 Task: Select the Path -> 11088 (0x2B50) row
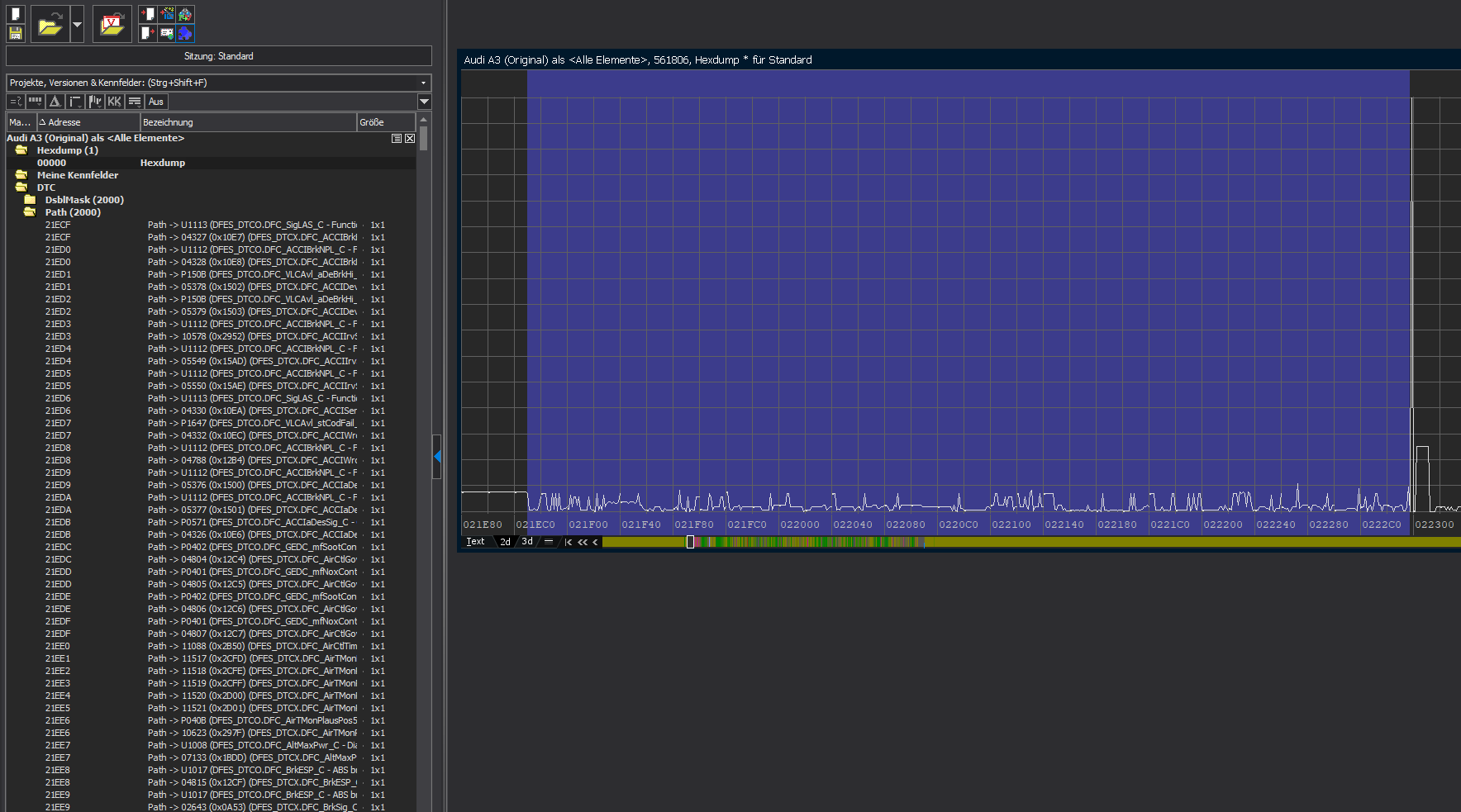(x=211, y=646)
